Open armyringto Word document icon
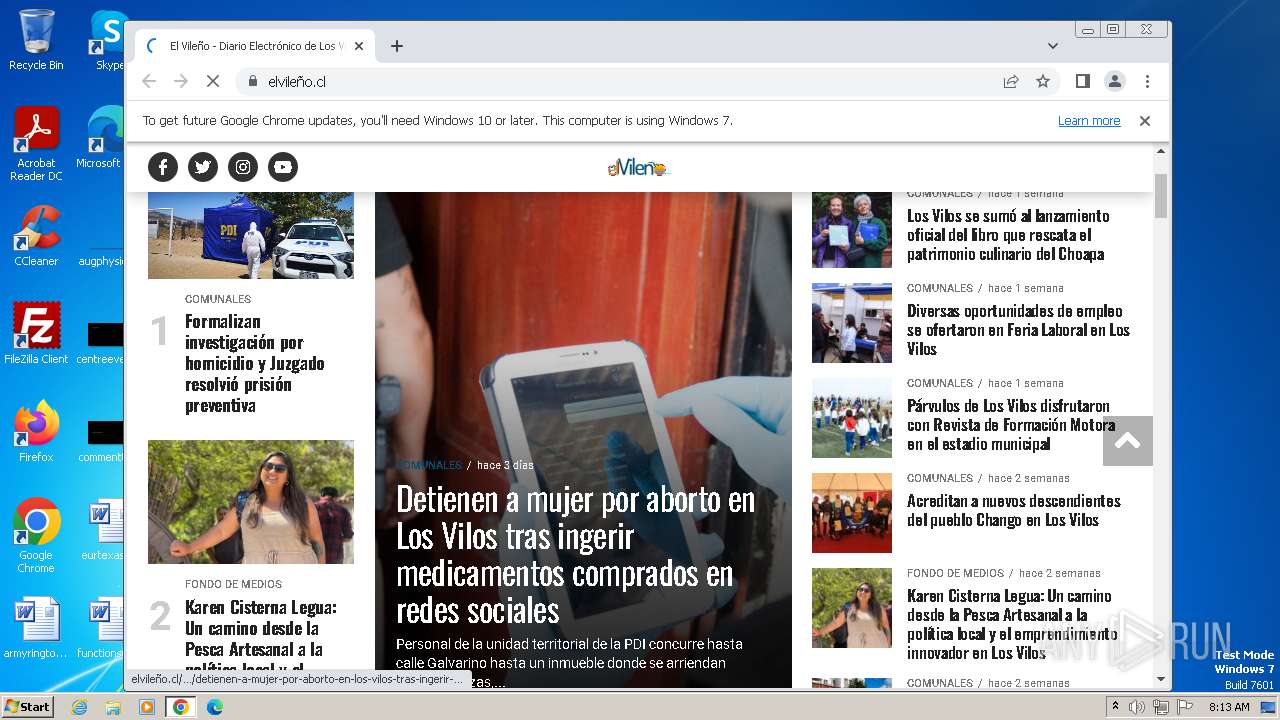The image size is (1280, 720). 36,628
